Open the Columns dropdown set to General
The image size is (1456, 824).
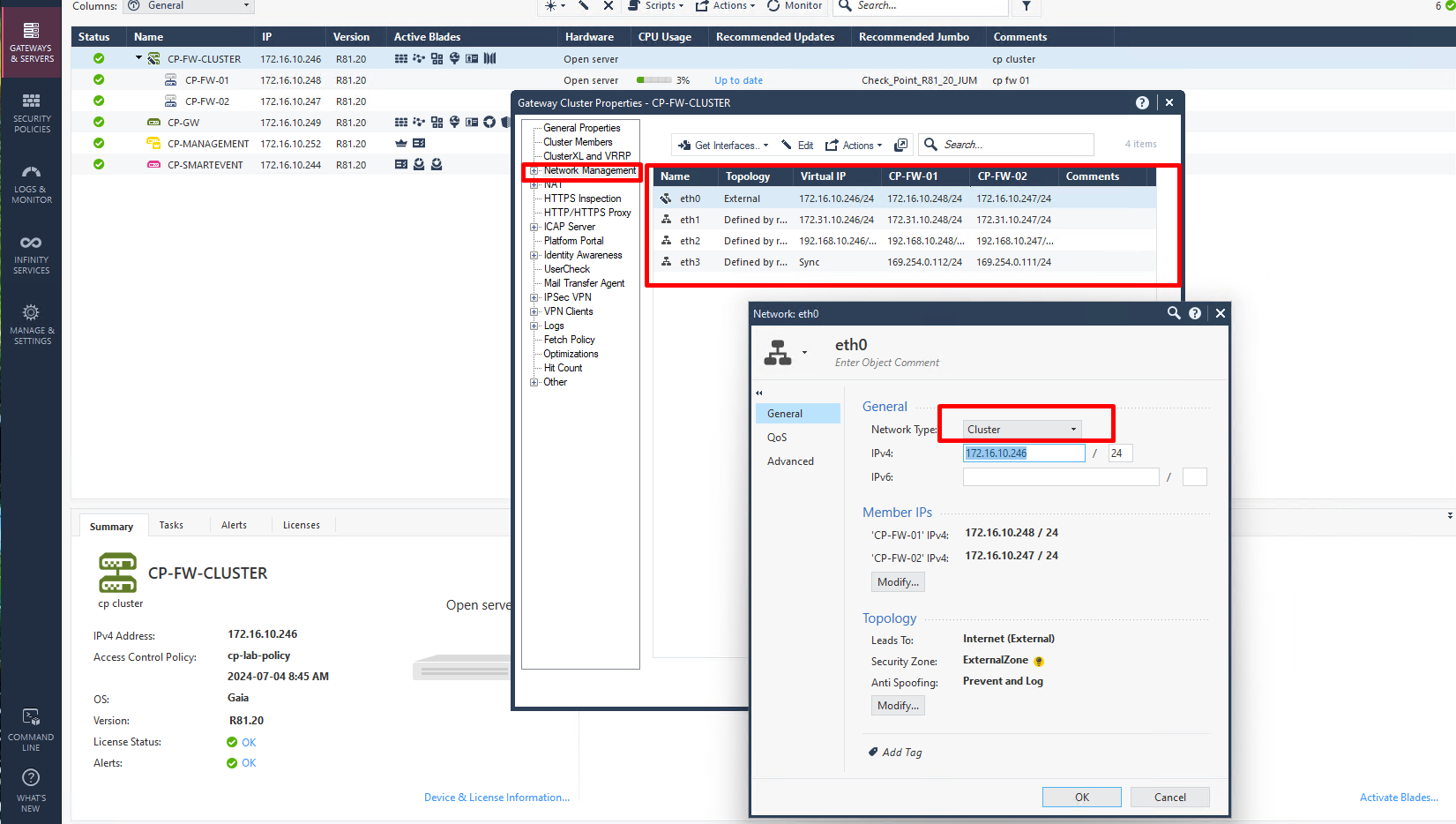coord(188,6)
